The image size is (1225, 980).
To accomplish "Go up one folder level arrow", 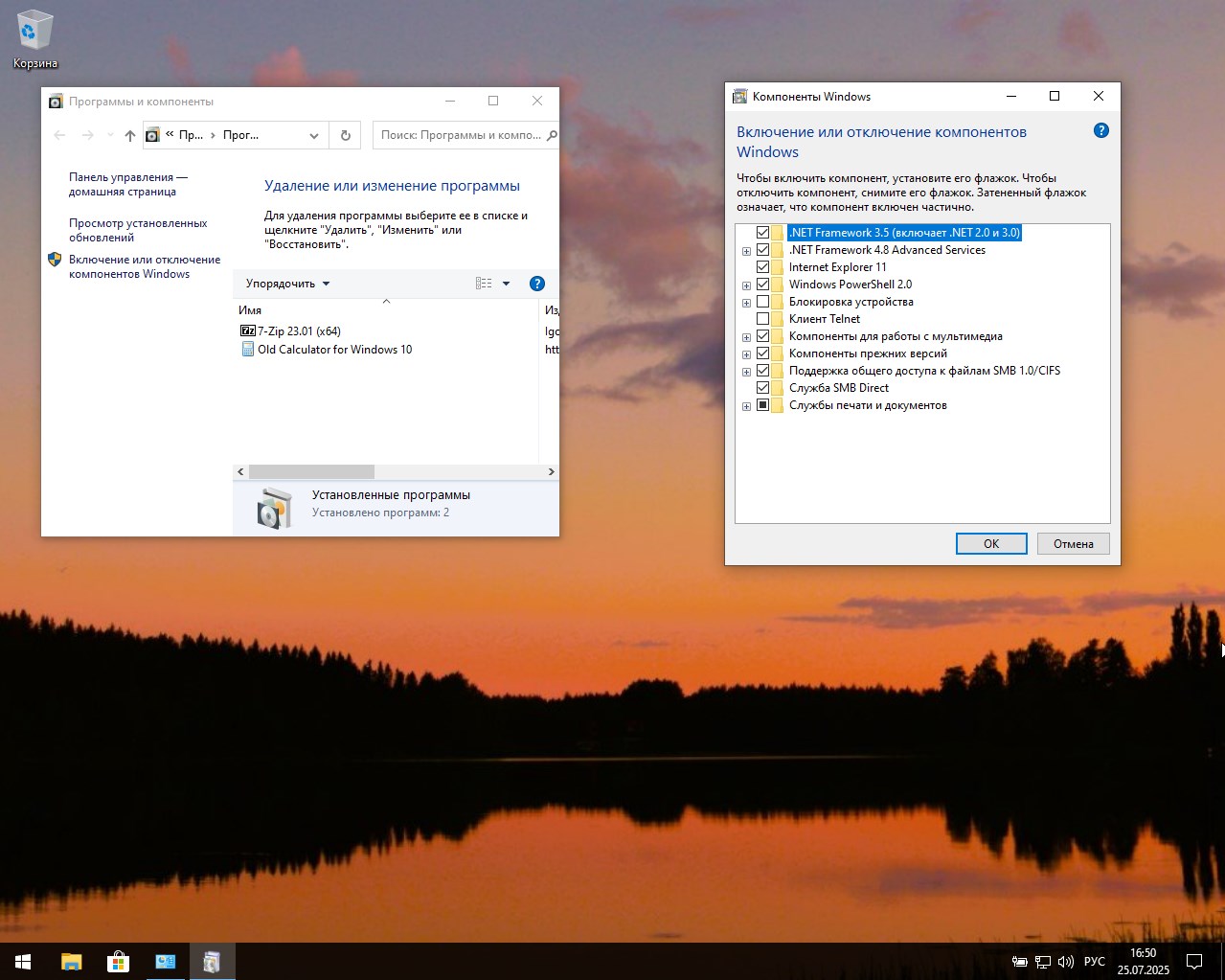I will pos(130,135).
